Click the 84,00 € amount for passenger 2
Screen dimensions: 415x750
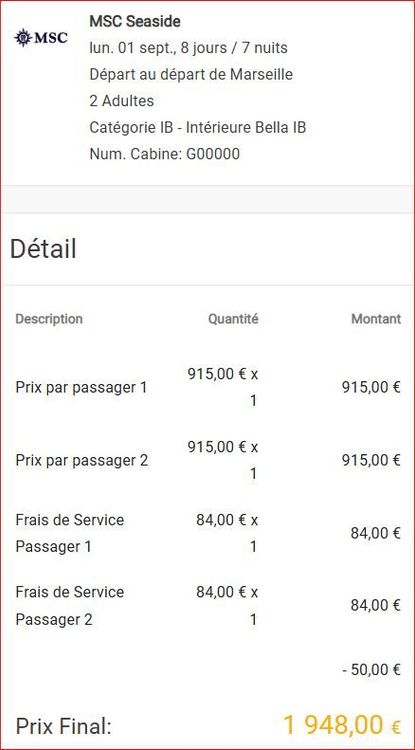(x=375, y=606)
